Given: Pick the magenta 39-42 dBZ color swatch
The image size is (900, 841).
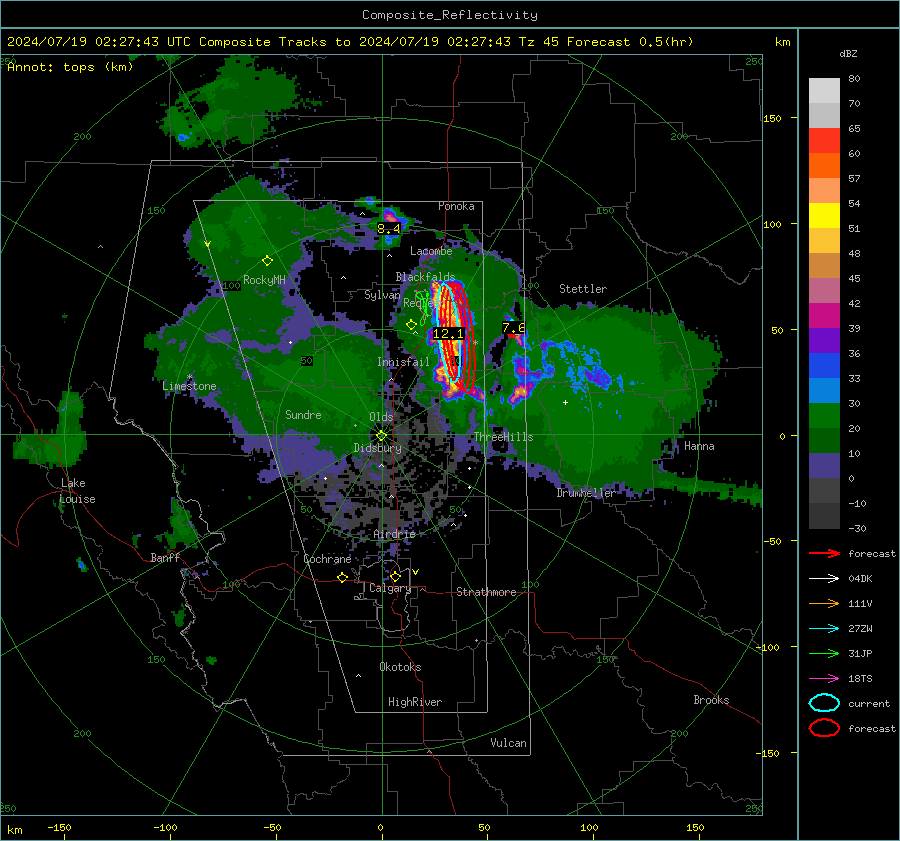Looking at the screenshot, I should tap(824, 316).
